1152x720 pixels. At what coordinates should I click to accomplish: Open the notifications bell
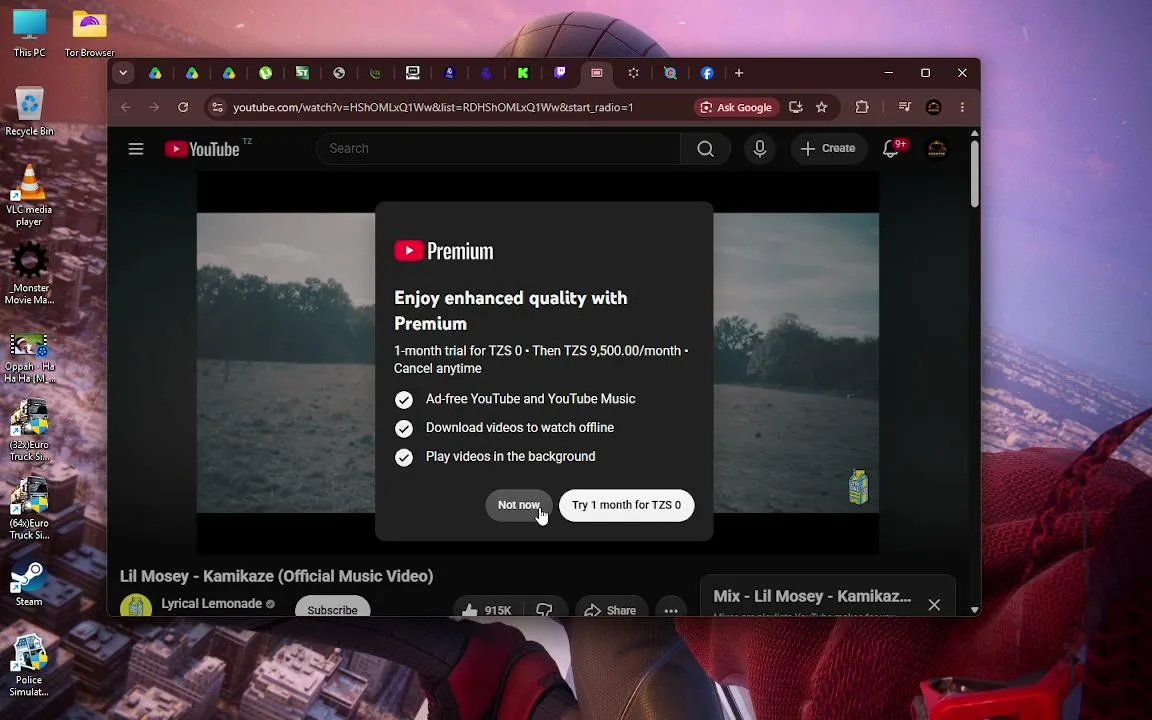[x=891, y=148]
